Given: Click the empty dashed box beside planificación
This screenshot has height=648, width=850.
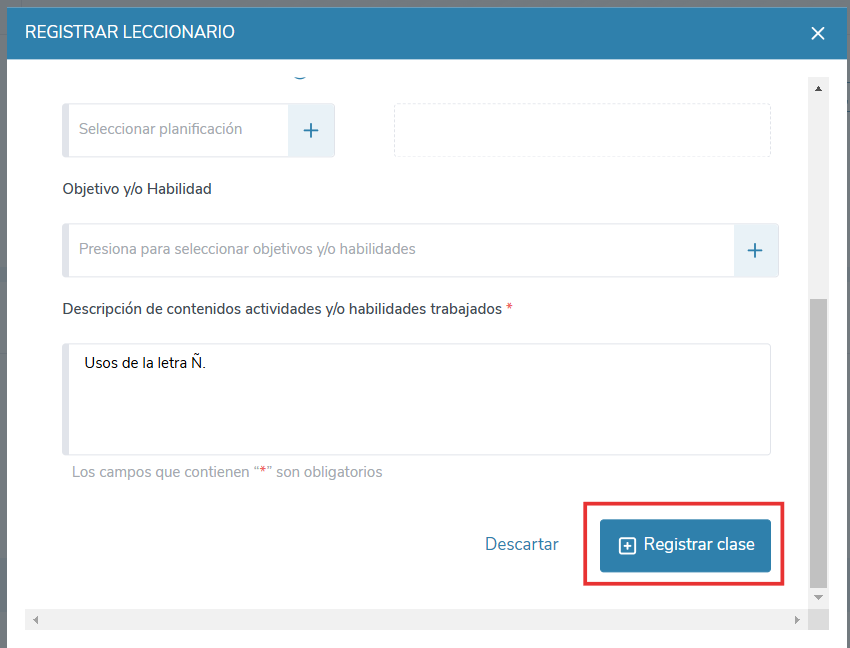Looking at the screenshot, I should click(x=582, y=130).
